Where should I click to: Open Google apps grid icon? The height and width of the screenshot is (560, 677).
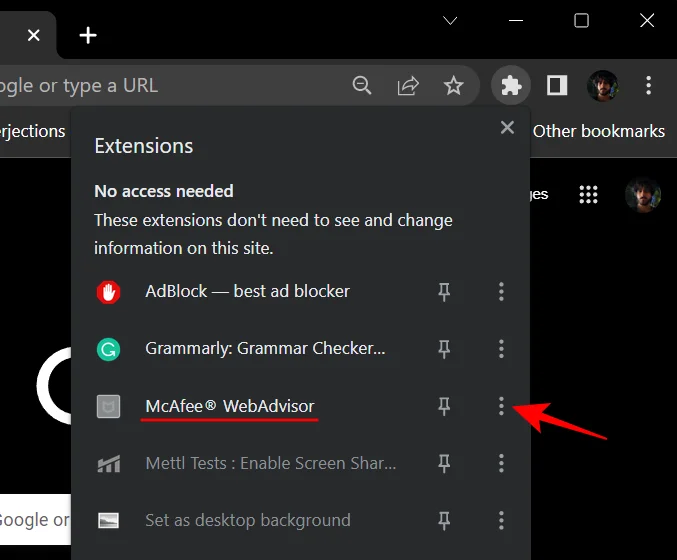pos(588,194)
